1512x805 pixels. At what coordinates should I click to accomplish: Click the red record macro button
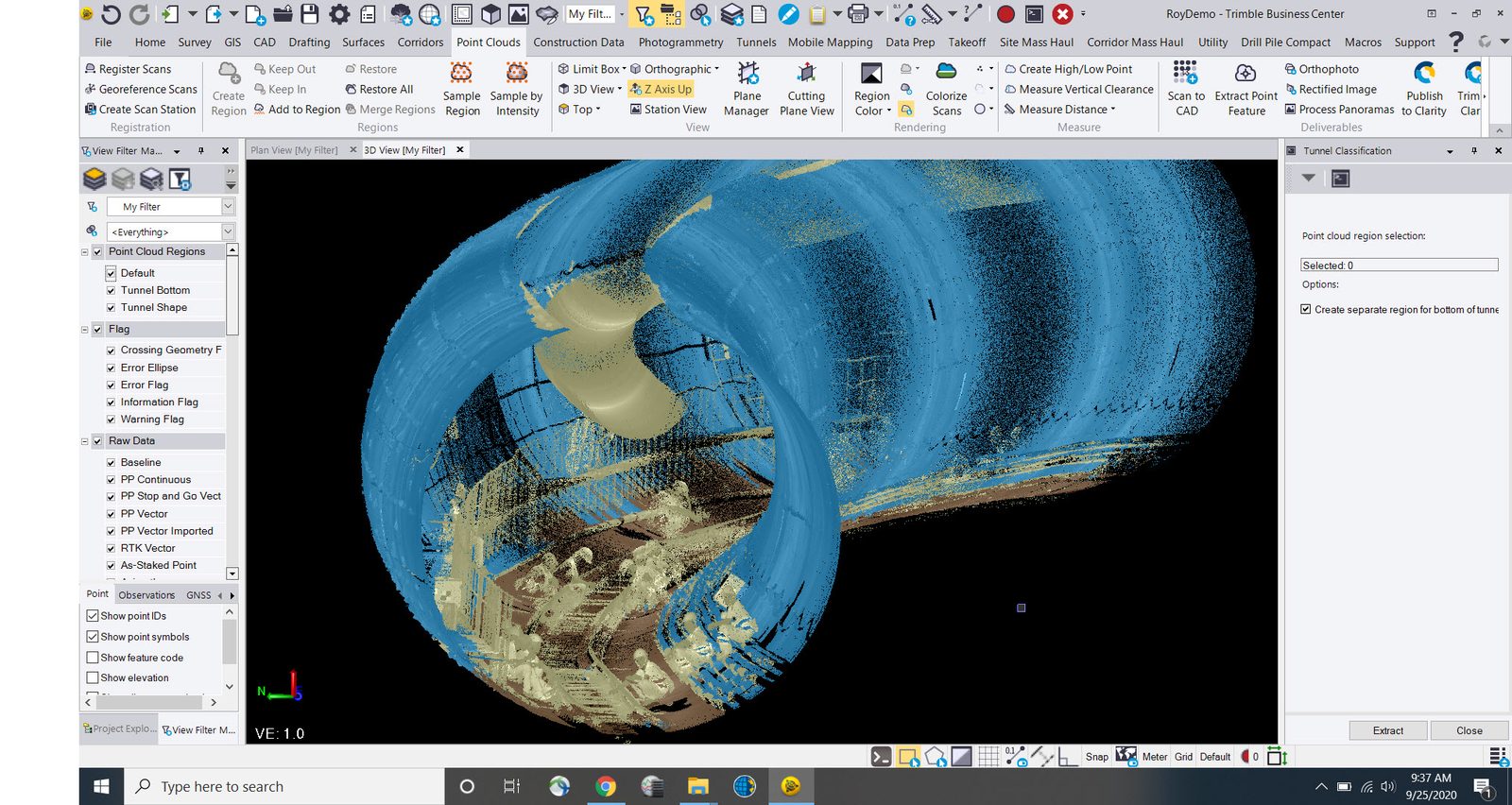(1005, 14)
